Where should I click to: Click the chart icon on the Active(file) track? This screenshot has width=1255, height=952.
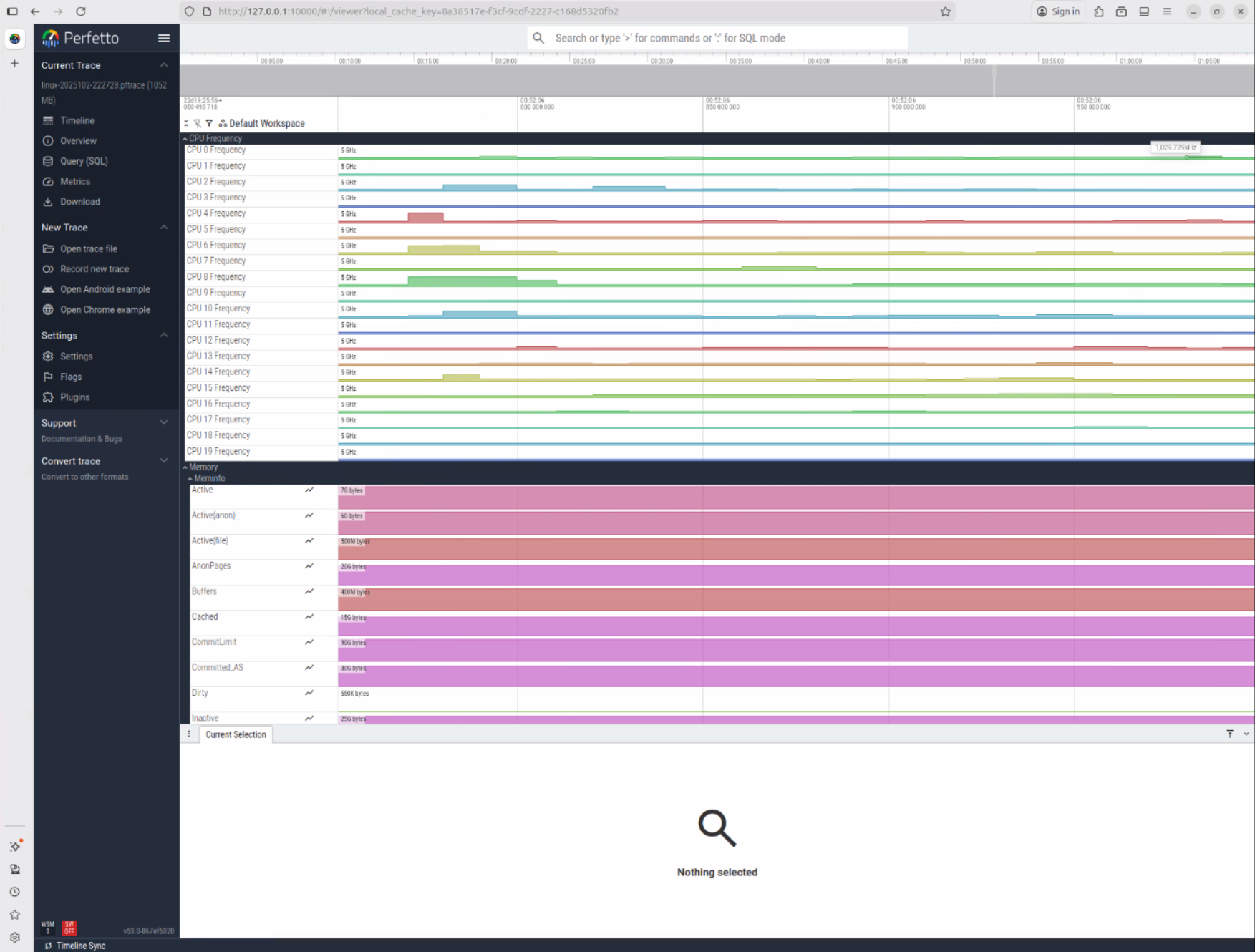tap(309, 540)
